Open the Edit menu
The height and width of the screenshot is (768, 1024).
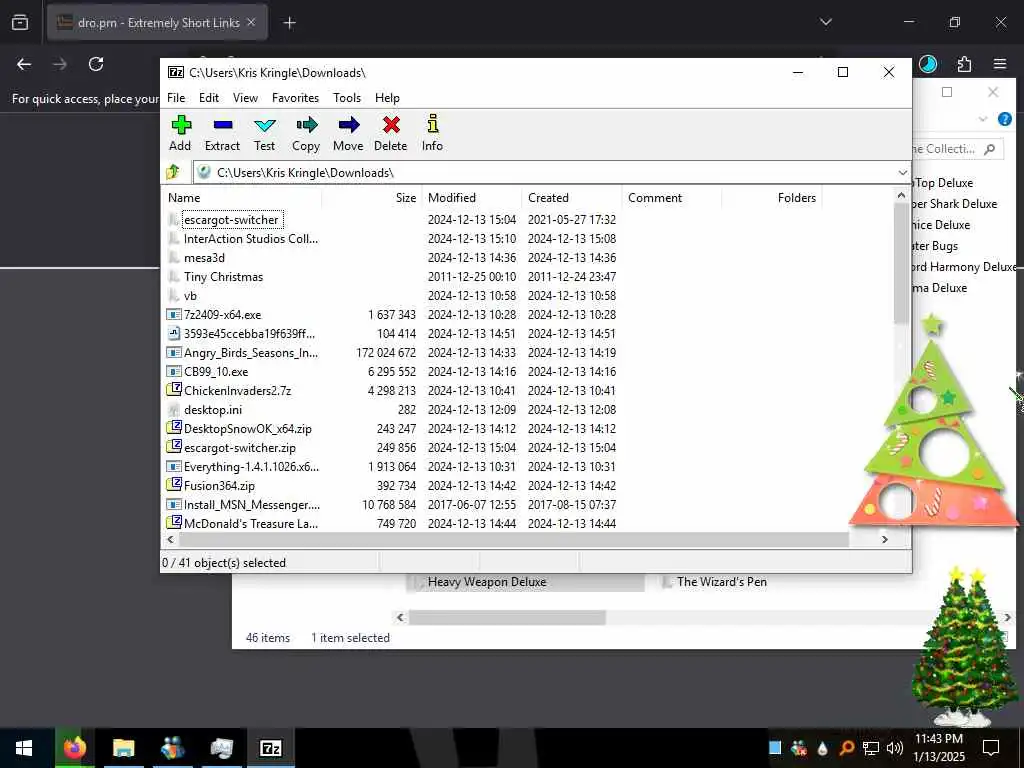point(209,98)
